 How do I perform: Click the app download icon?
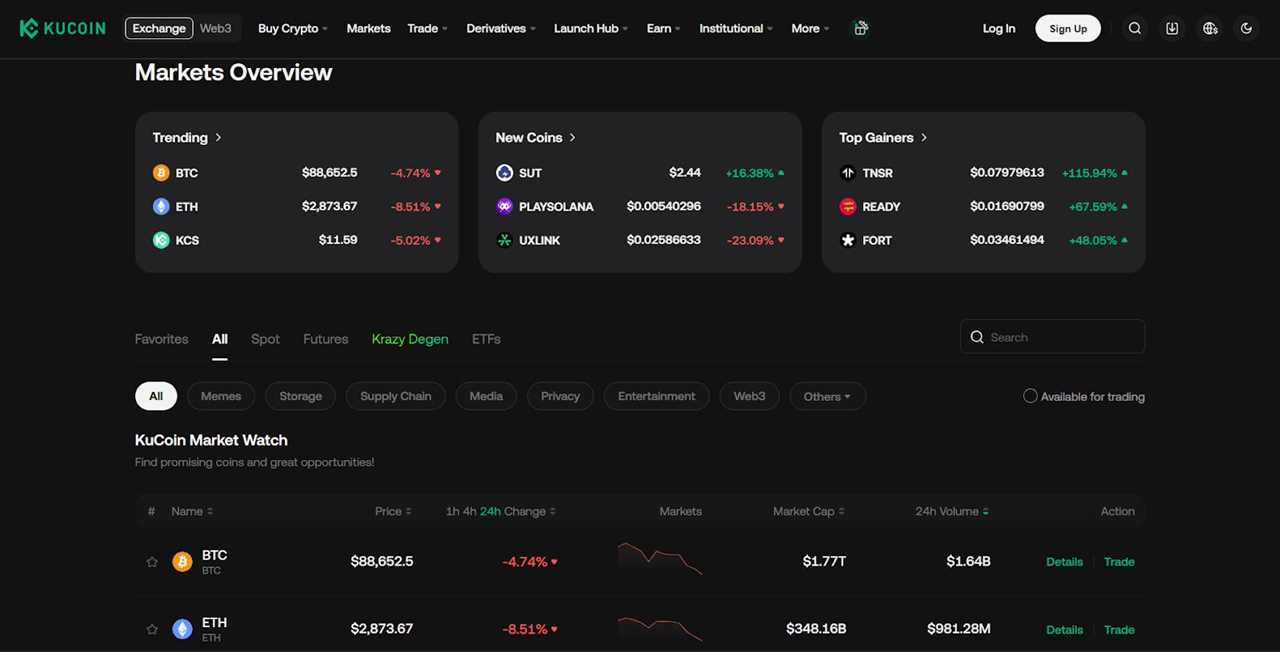pyautogui.click(x=1172, y=28)
